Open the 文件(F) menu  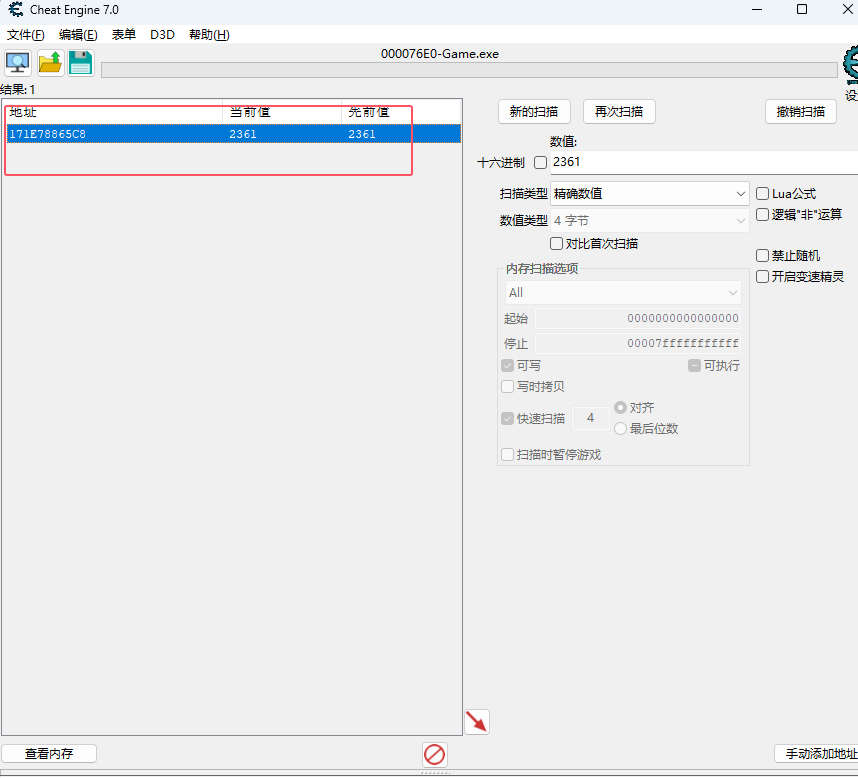click(x=25, y=35)
